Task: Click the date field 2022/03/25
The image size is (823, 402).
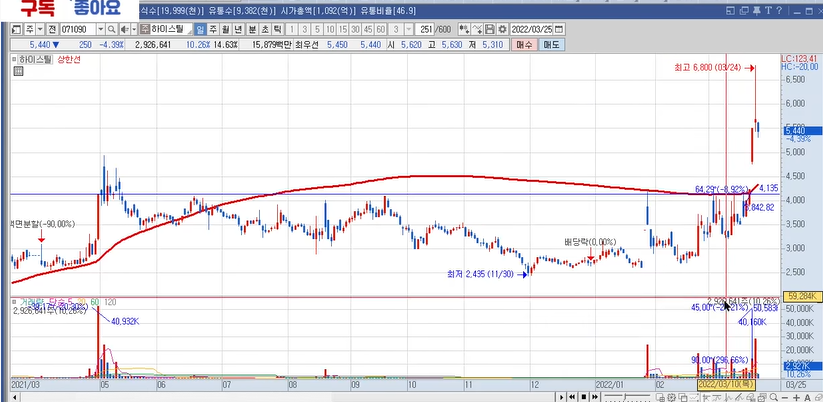Action: tap(532, 29)
